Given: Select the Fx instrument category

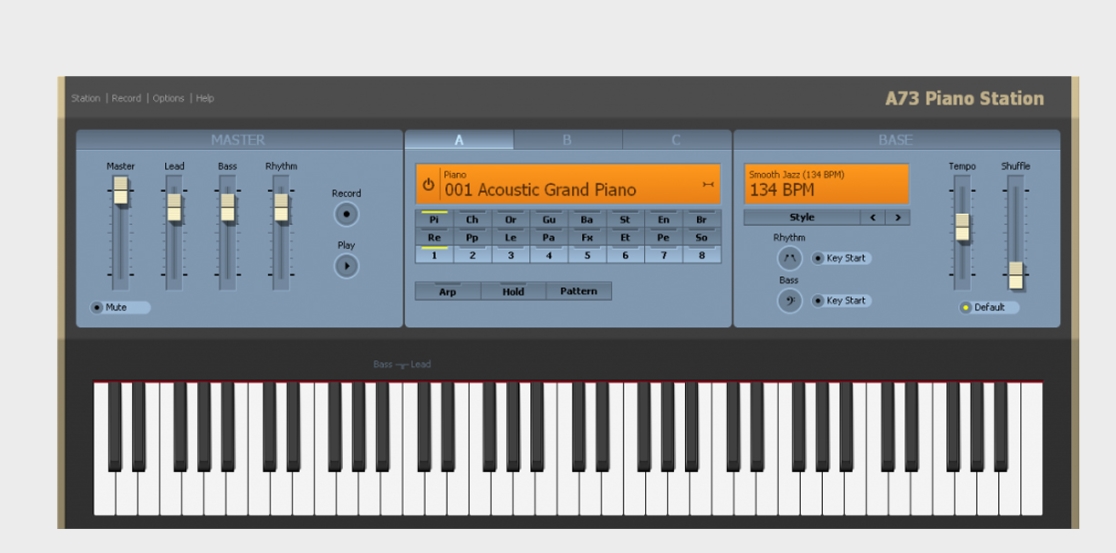Looking at the screenshot, I should tap(586, 237).
